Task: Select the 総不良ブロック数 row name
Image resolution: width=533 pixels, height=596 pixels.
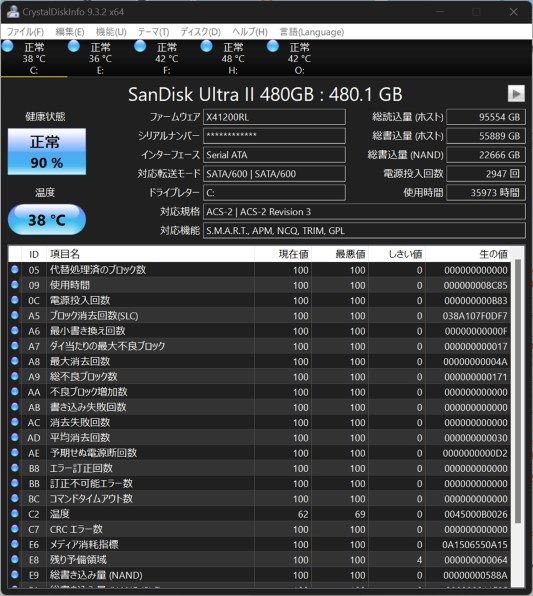Action: [84, 376]
